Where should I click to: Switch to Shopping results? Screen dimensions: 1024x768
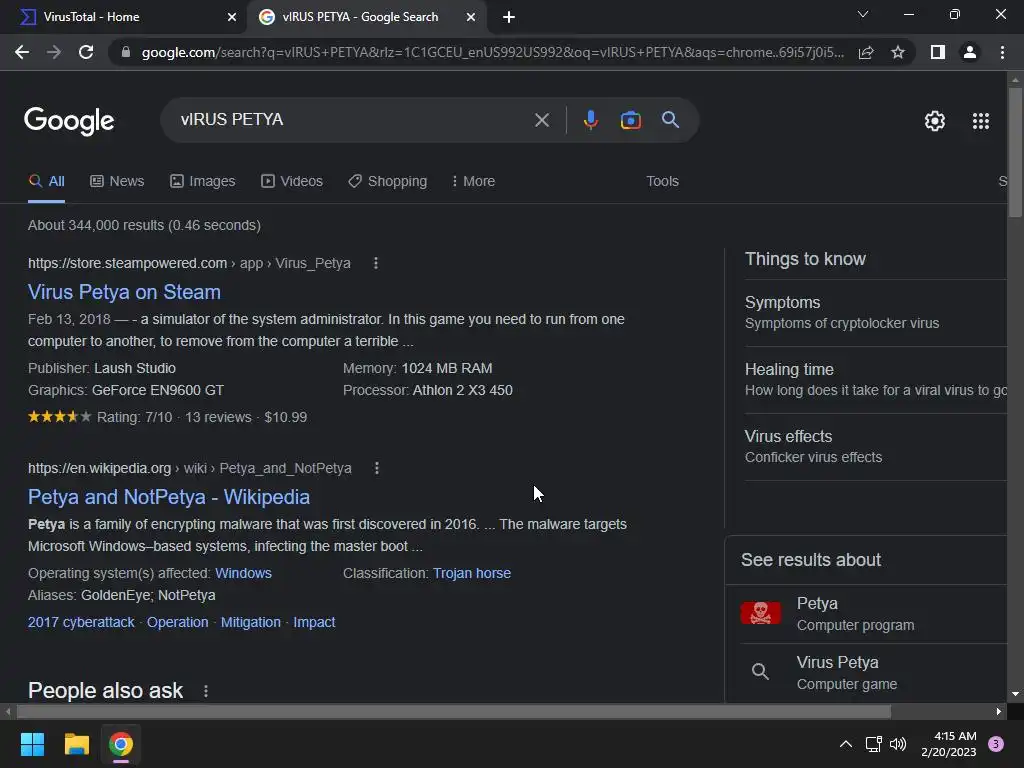point(387,182)
